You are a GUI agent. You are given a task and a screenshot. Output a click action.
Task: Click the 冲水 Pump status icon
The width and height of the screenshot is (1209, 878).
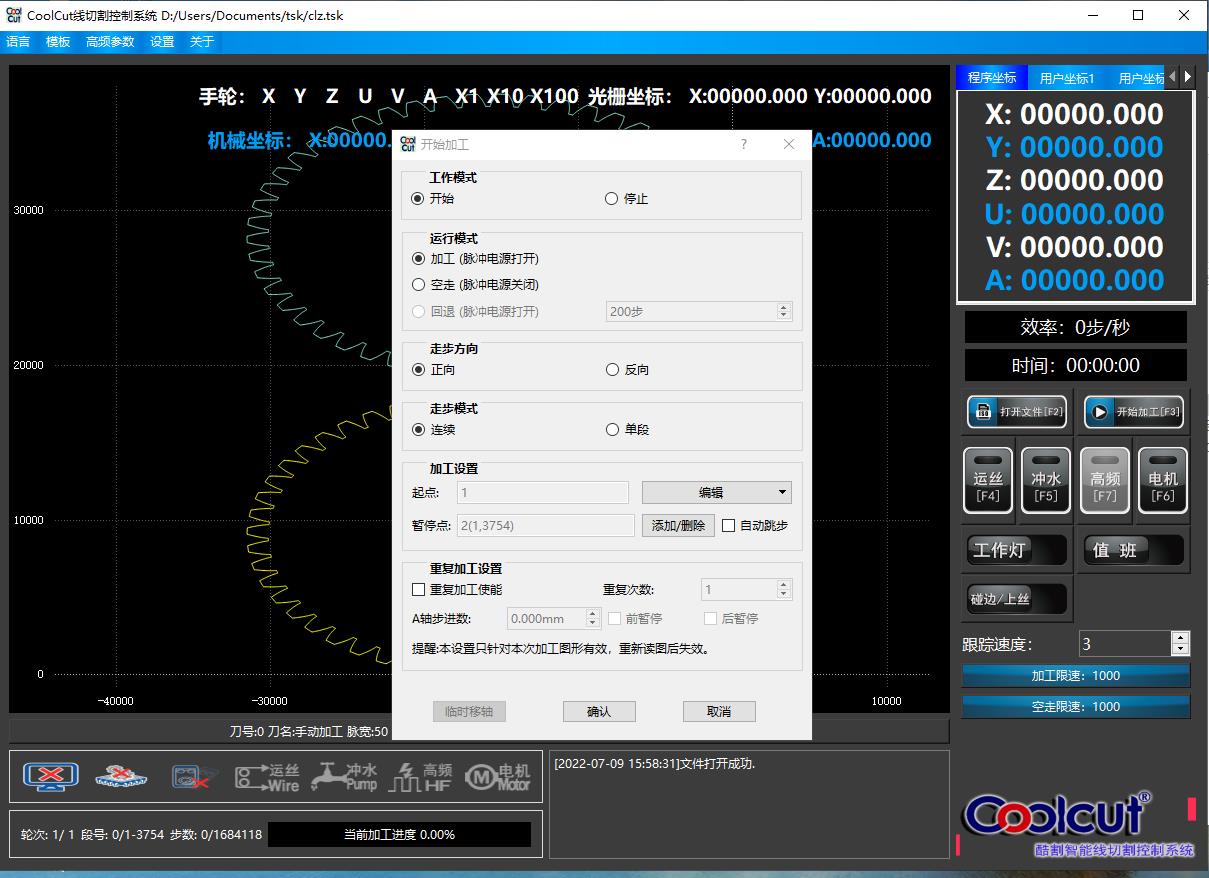(x=344, y=776)
